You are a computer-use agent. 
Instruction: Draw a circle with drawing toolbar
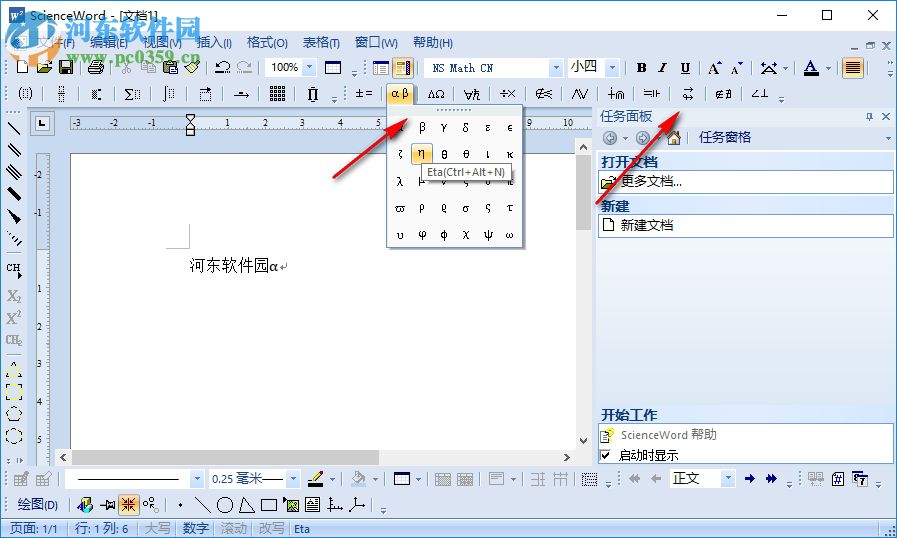pos(225,505)
